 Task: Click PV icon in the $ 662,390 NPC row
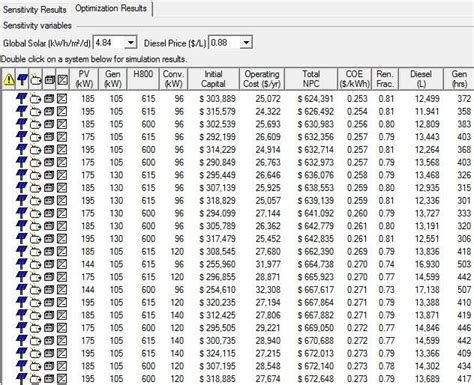22,251
